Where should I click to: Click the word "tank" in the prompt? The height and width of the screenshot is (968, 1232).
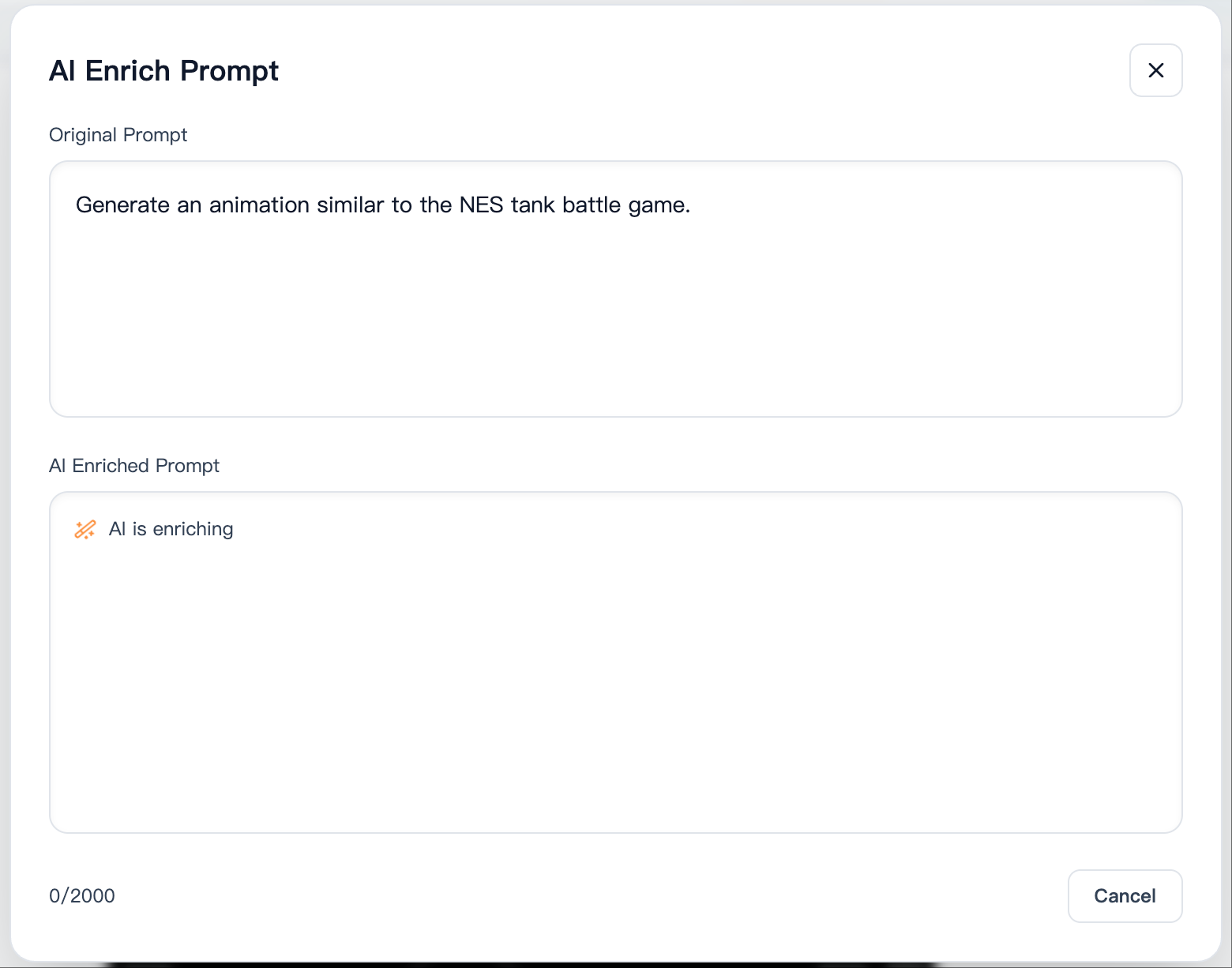tap(532, 205)
